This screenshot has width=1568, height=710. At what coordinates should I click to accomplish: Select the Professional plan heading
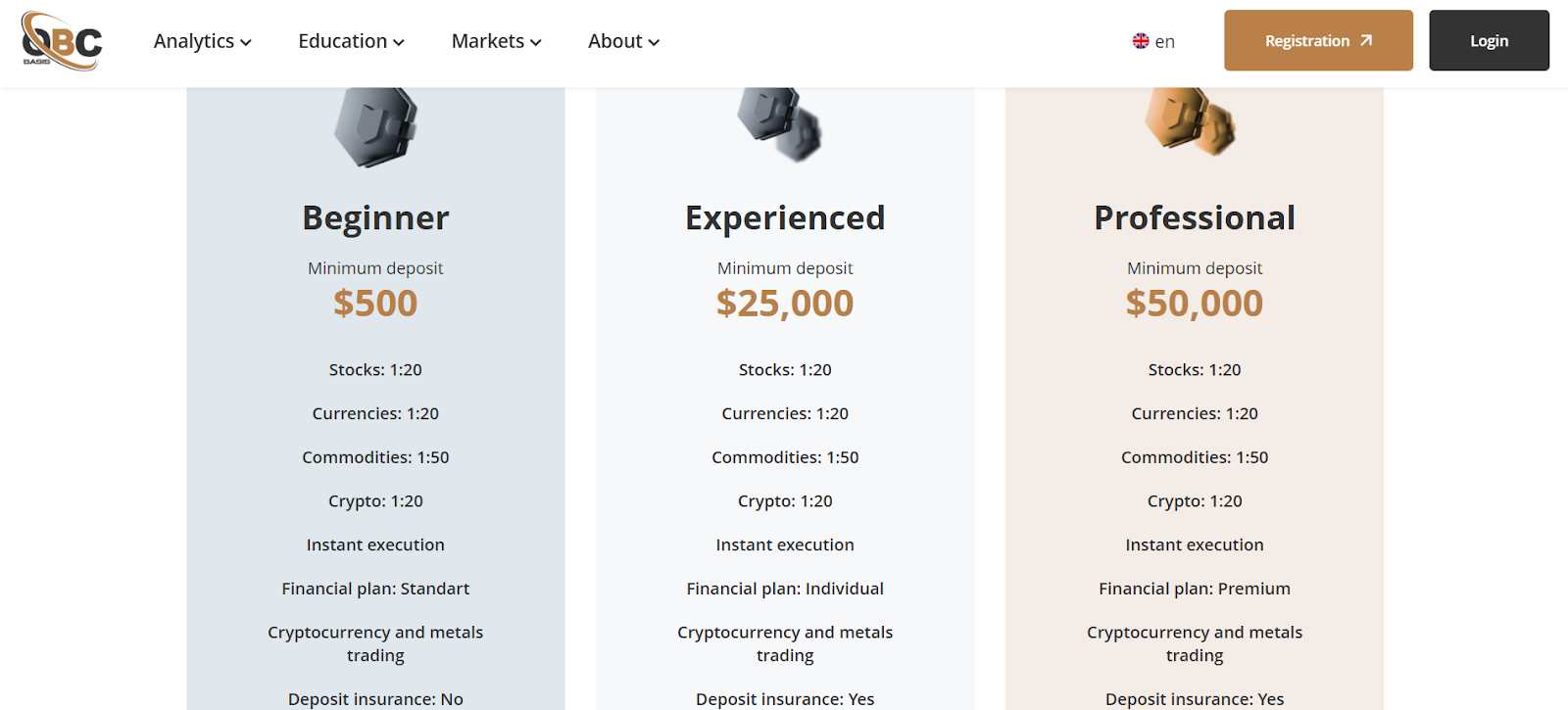(1195, 217)
